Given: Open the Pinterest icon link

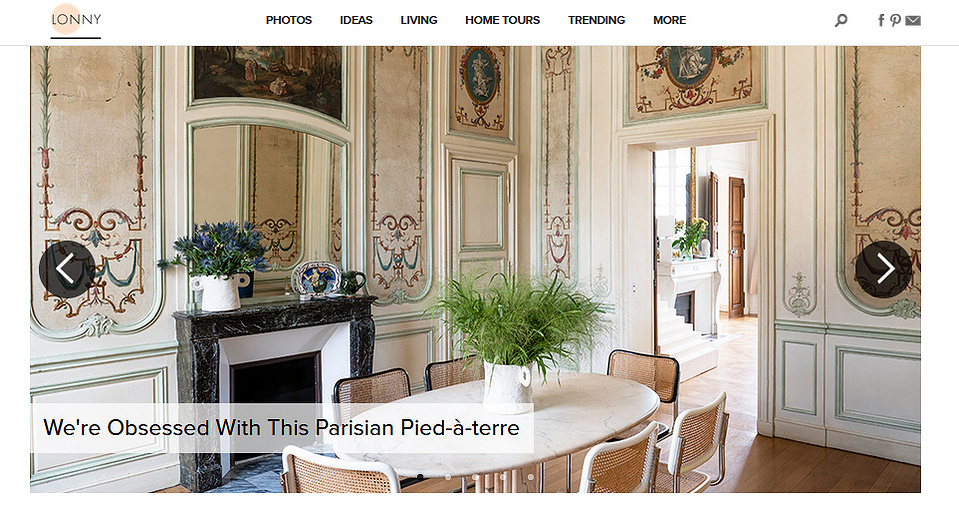Looking at the screenshot, I should (895, 20).
